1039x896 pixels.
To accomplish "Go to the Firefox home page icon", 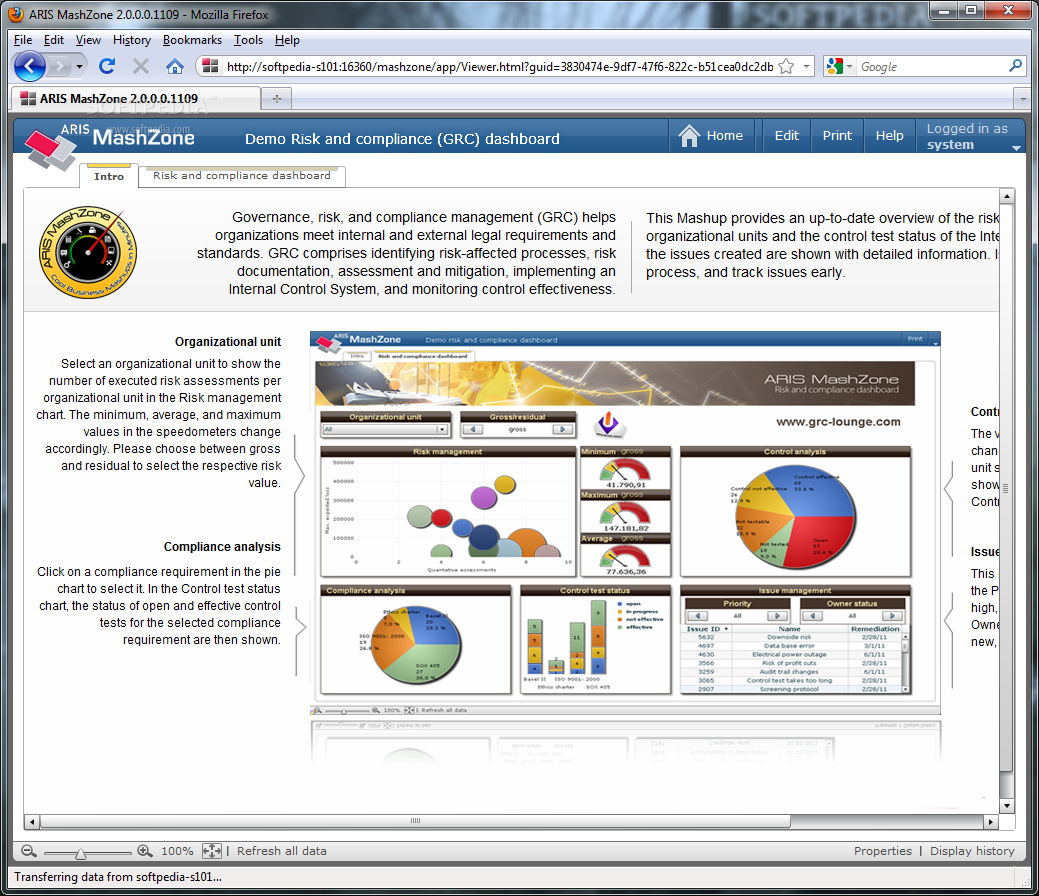I will (174, 66).
